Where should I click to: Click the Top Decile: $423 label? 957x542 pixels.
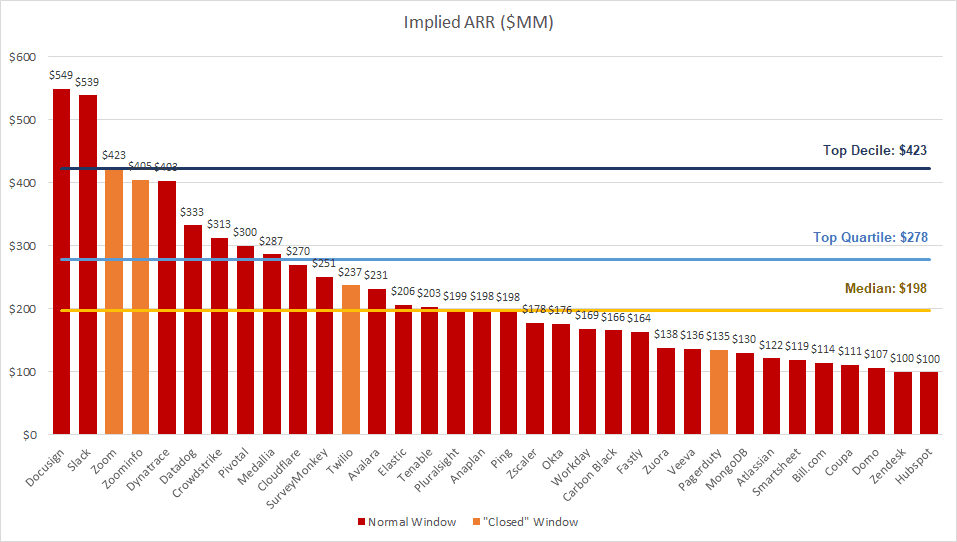coord(875,150)
